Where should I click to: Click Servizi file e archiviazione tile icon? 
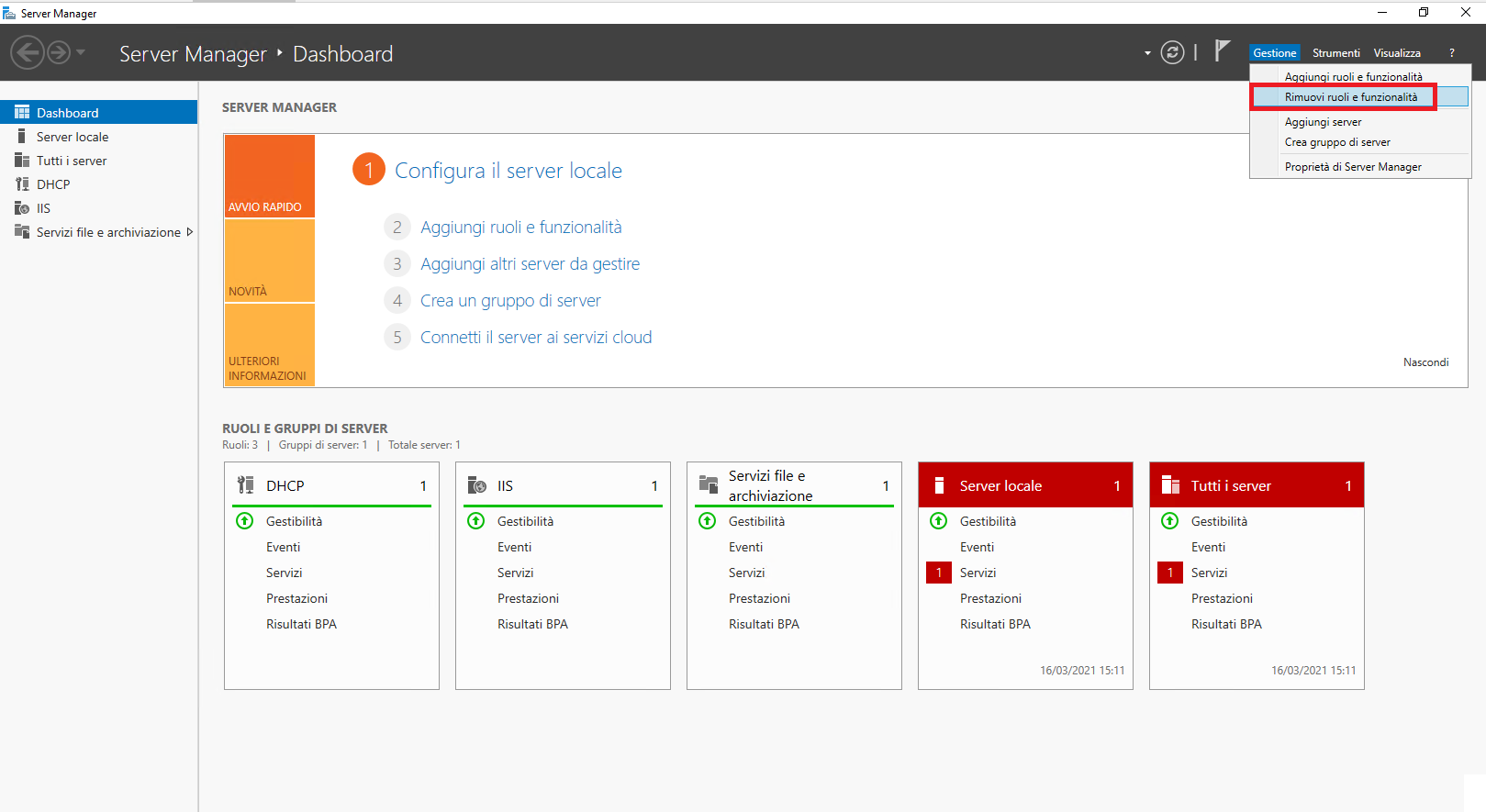click(x=708, y=485)
